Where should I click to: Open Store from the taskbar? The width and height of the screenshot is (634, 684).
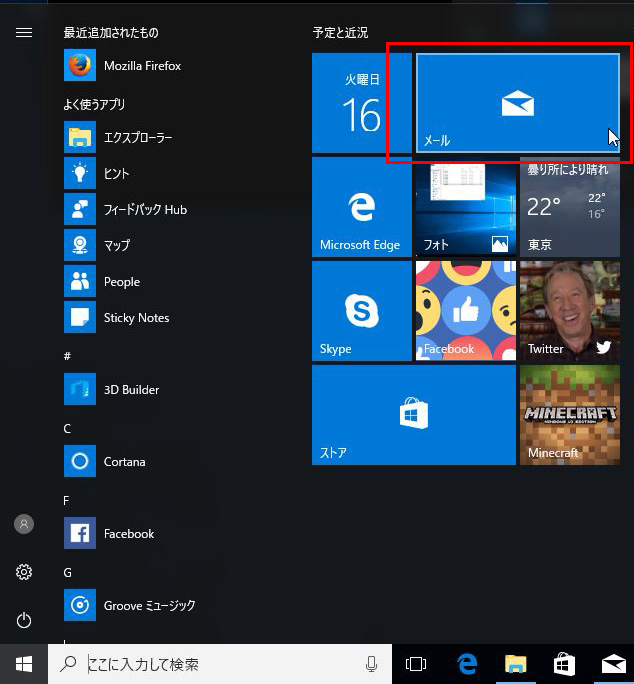pyautogui.click(x=564, y=664)
